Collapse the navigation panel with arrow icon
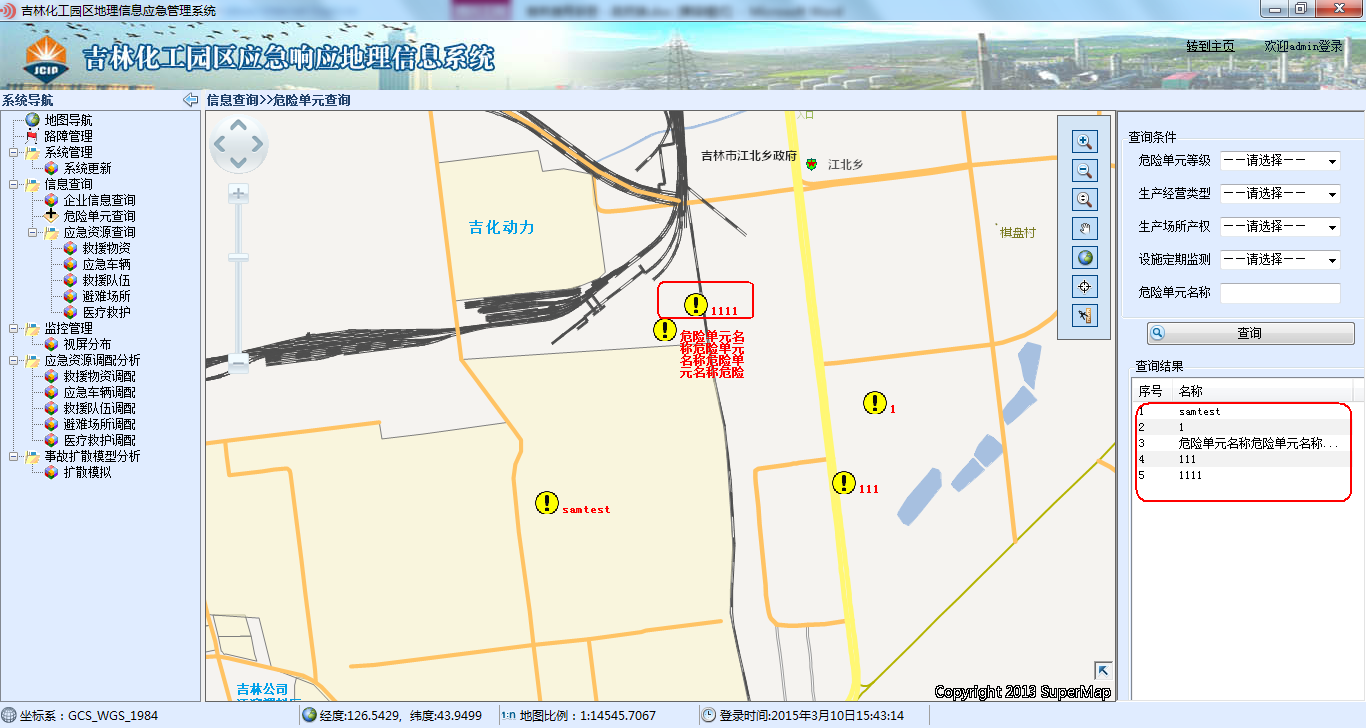Viewport: 1366px width, 728px height. click(190, 100)
